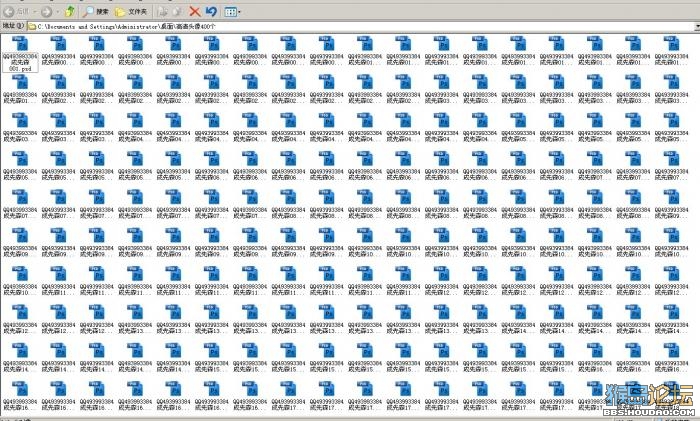The image size is (700, 421).
Task: Go up one folder level
Action: pyautogui.click(x=70, y=11)
